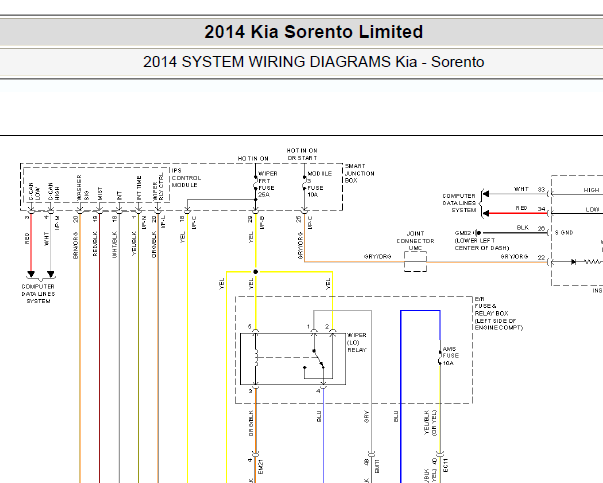This screenshot has width=603, height=483.
Task: Click the "GRY/ORG" label next to pin 22
Action: pos(514,256)
